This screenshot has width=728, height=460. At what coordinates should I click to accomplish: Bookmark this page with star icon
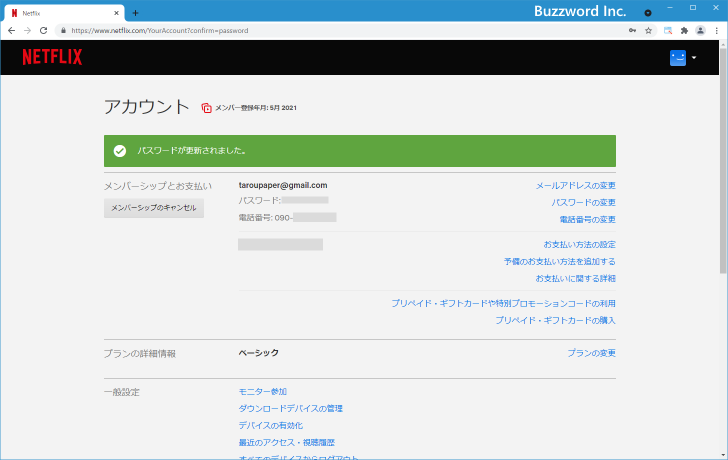(x=649, y=31)
